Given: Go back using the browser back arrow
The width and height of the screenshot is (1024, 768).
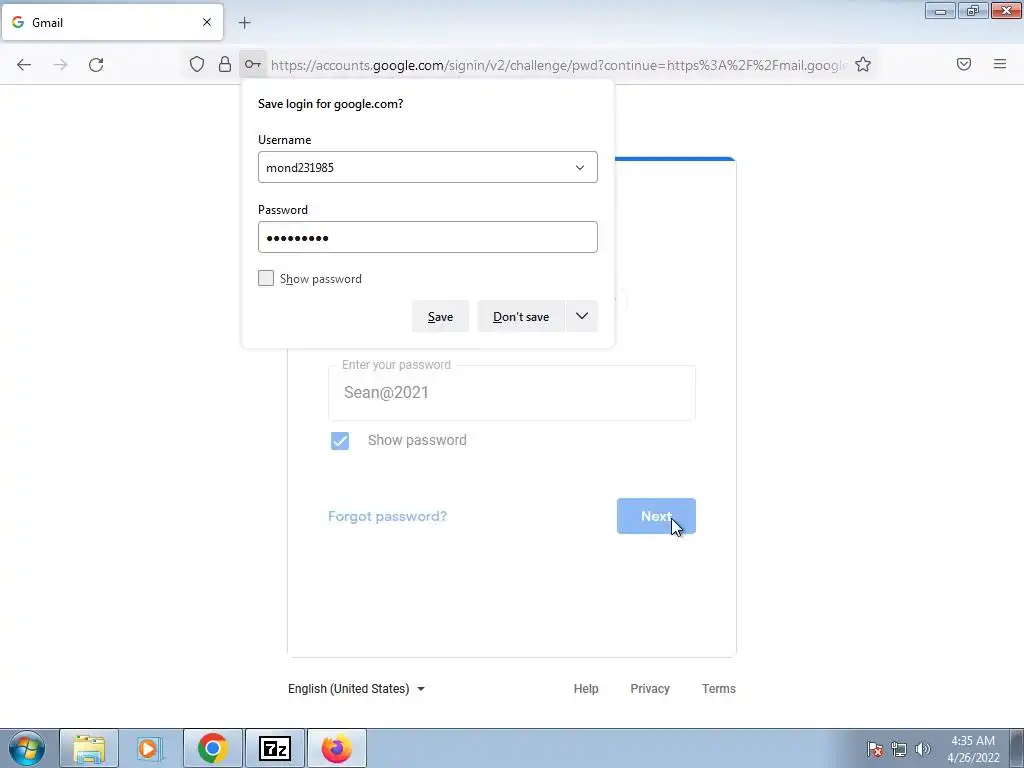Looking at the screenshot, I should [24, 65].
